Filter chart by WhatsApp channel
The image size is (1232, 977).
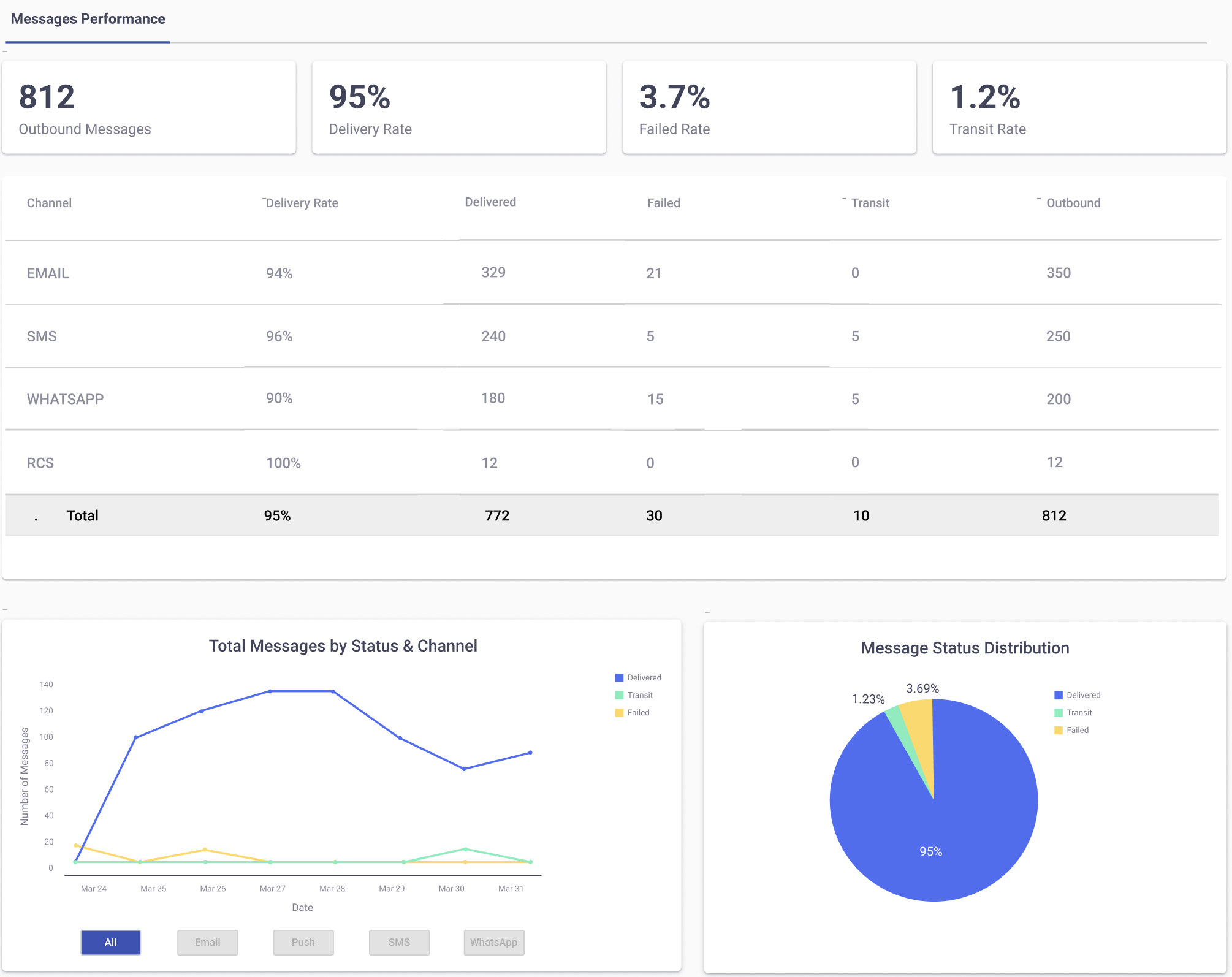tap(493, 942)
